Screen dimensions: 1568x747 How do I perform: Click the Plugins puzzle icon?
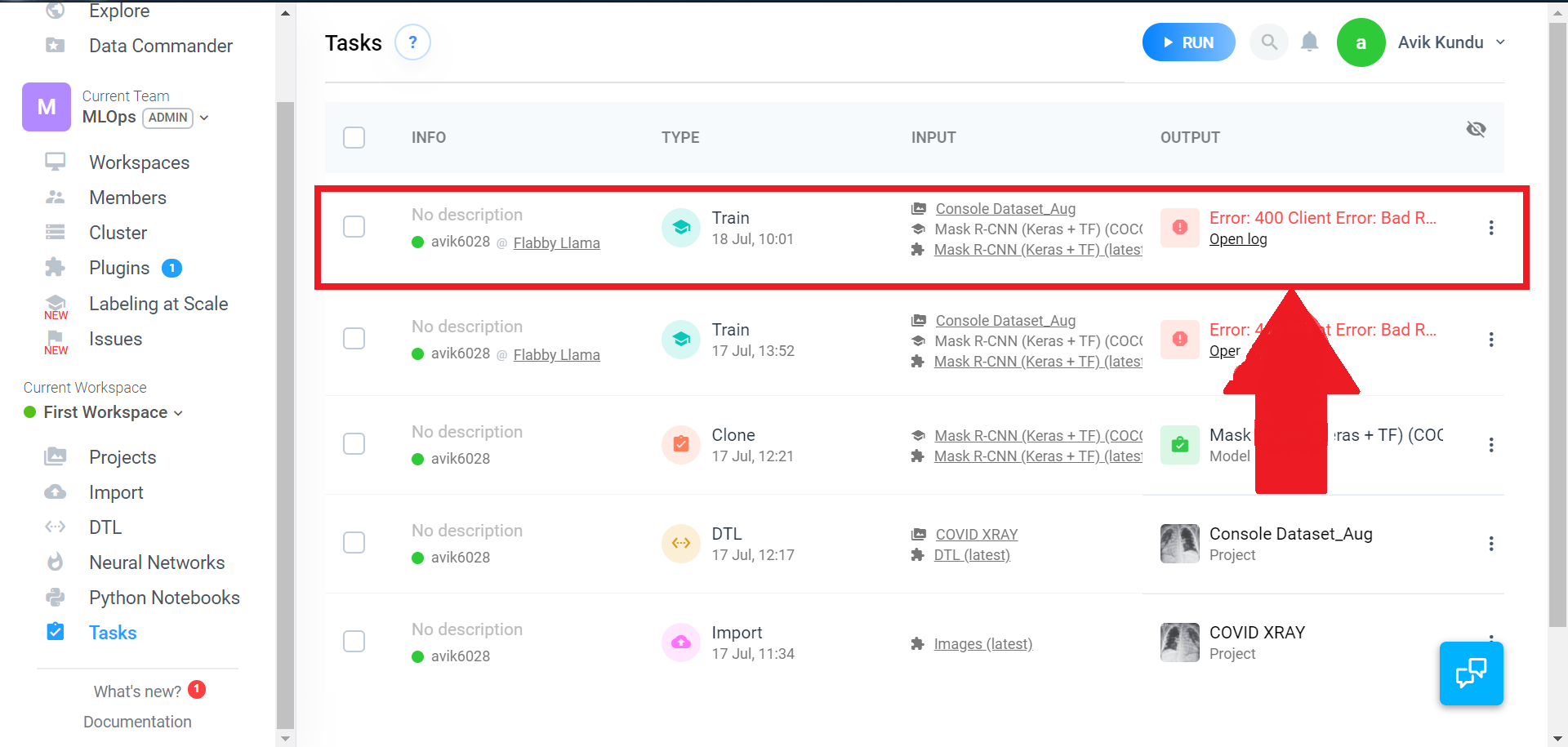tap(55, 267)
